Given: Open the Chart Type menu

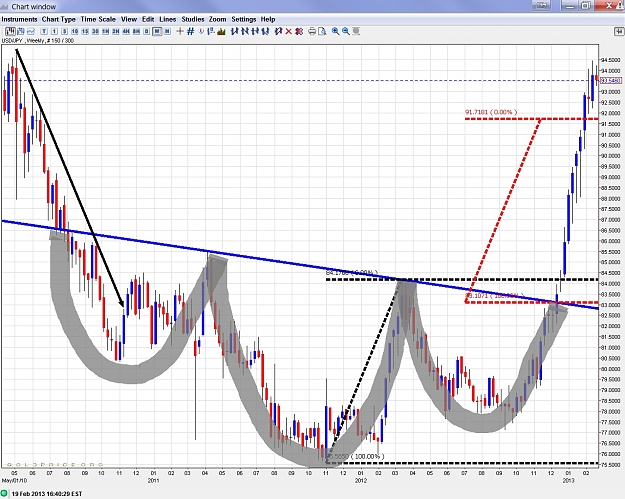Looking at the screenshot, I should tap(59, 19).
